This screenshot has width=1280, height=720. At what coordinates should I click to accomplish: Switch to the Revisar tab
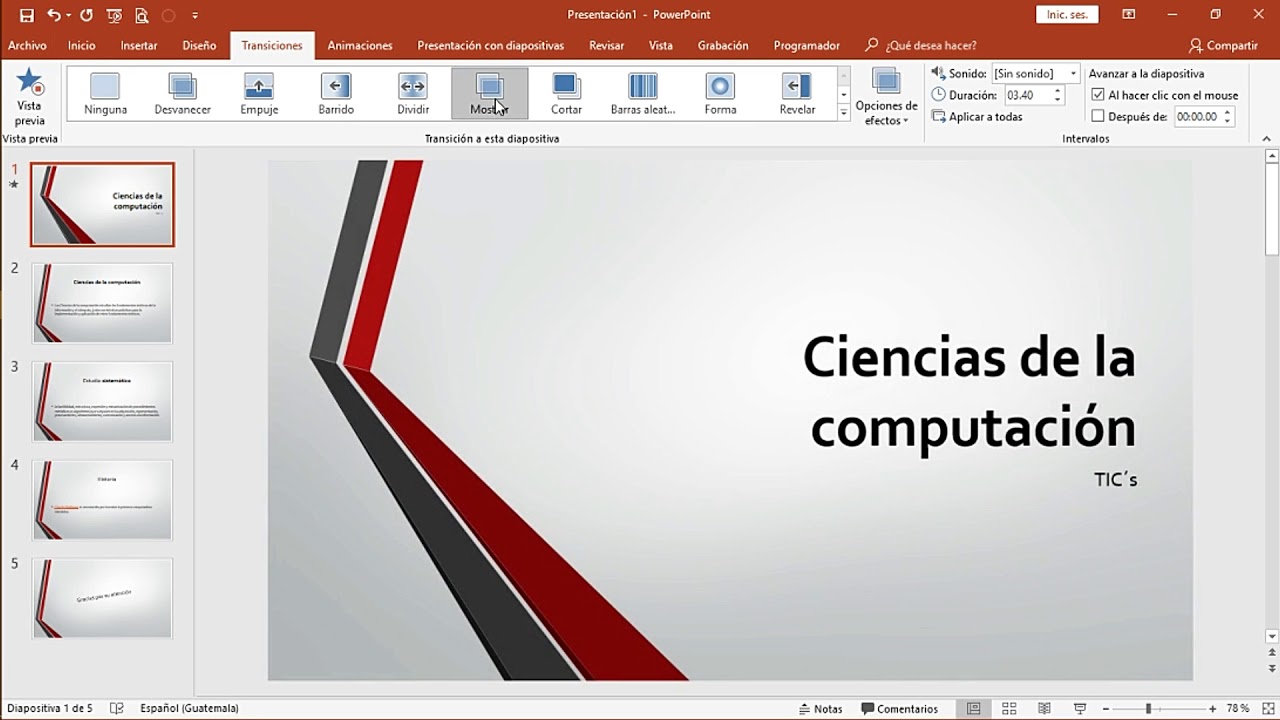pyautogui.click(x=607, y=45)
